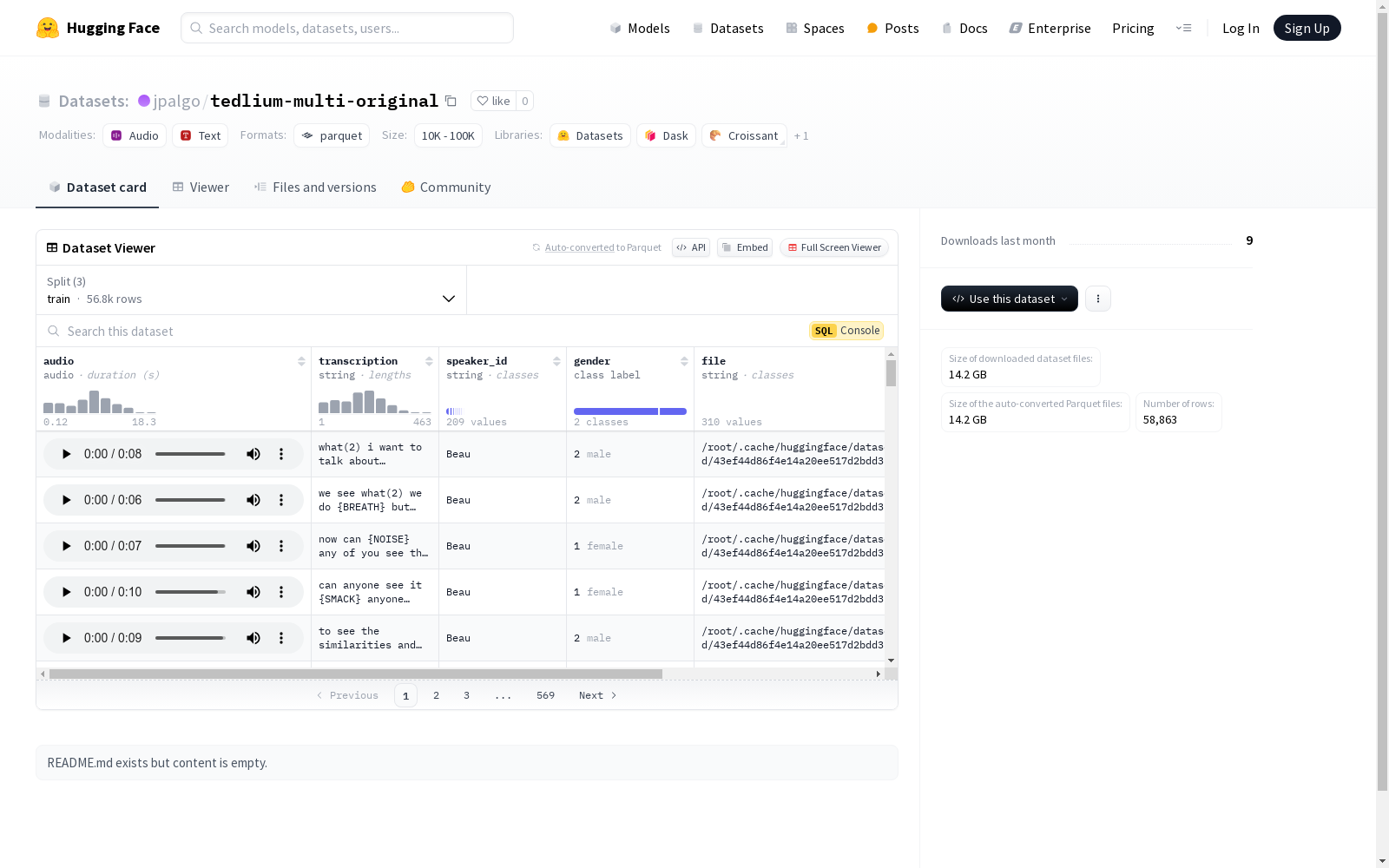This screenshot has width=1389, height=868.
Task: Play the 0:09 audio clip
Action: [66, 638]
